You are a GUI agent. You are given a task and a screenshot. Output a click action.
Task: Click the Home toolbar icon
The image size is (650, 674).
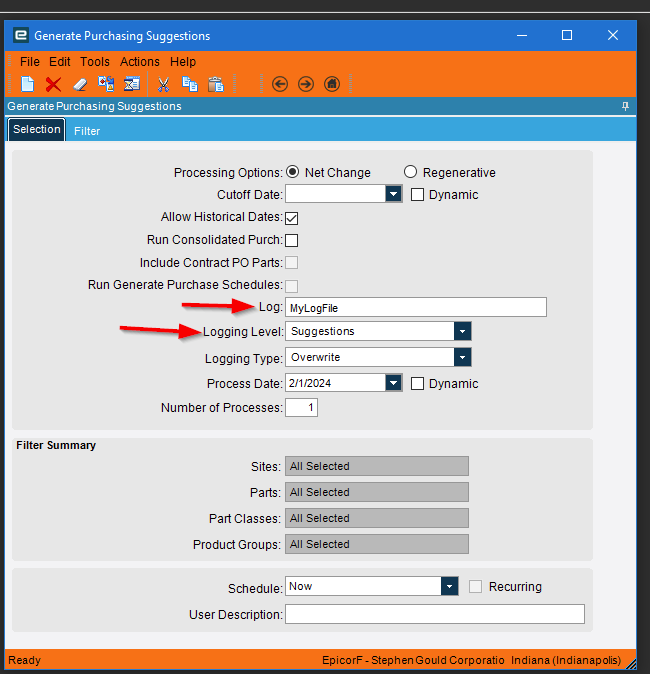(x=332, y=84)
